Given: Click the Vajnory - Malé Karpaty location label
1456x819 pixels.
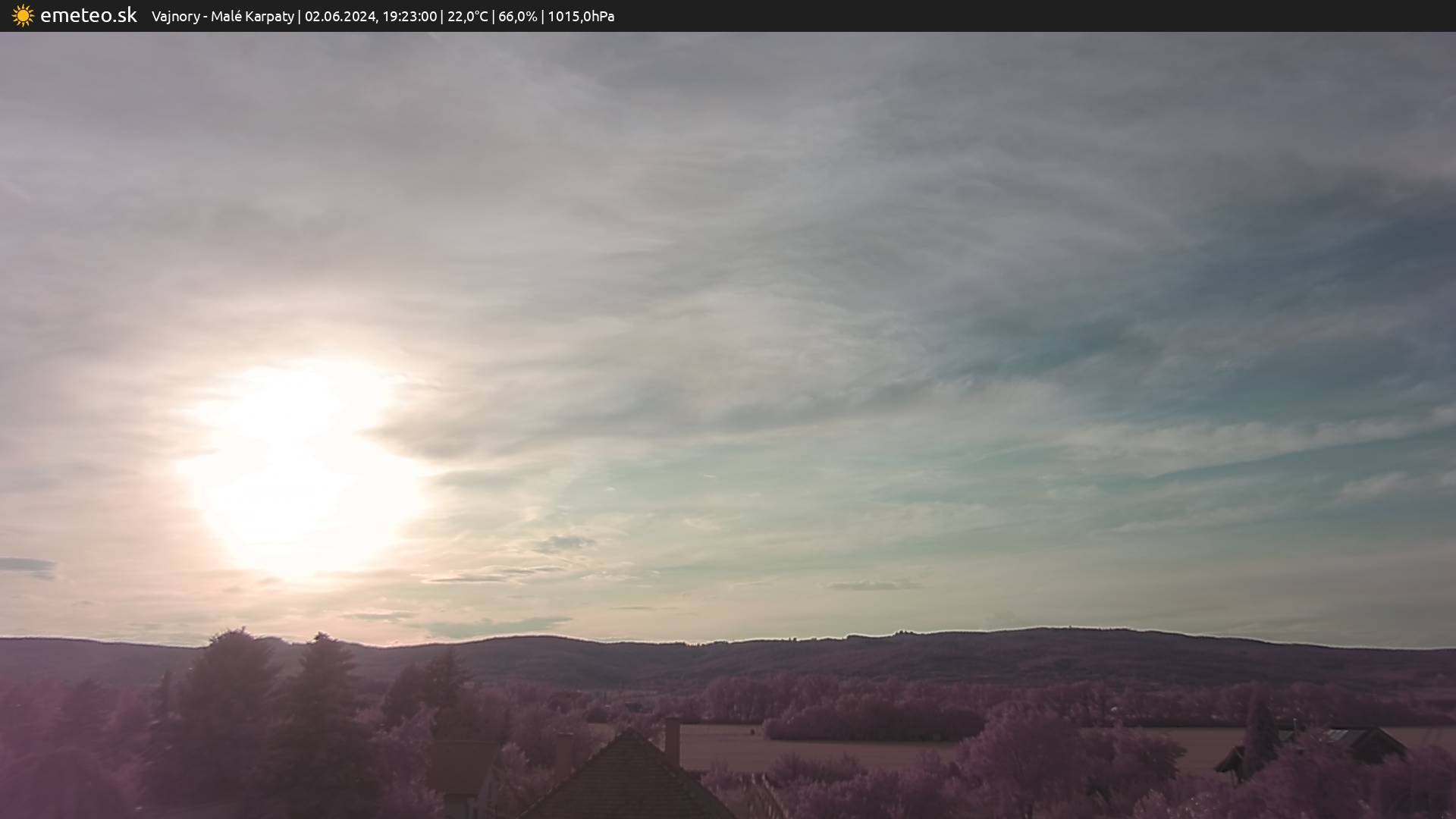Looking at the screenshot, I should [x=222, y=16].
